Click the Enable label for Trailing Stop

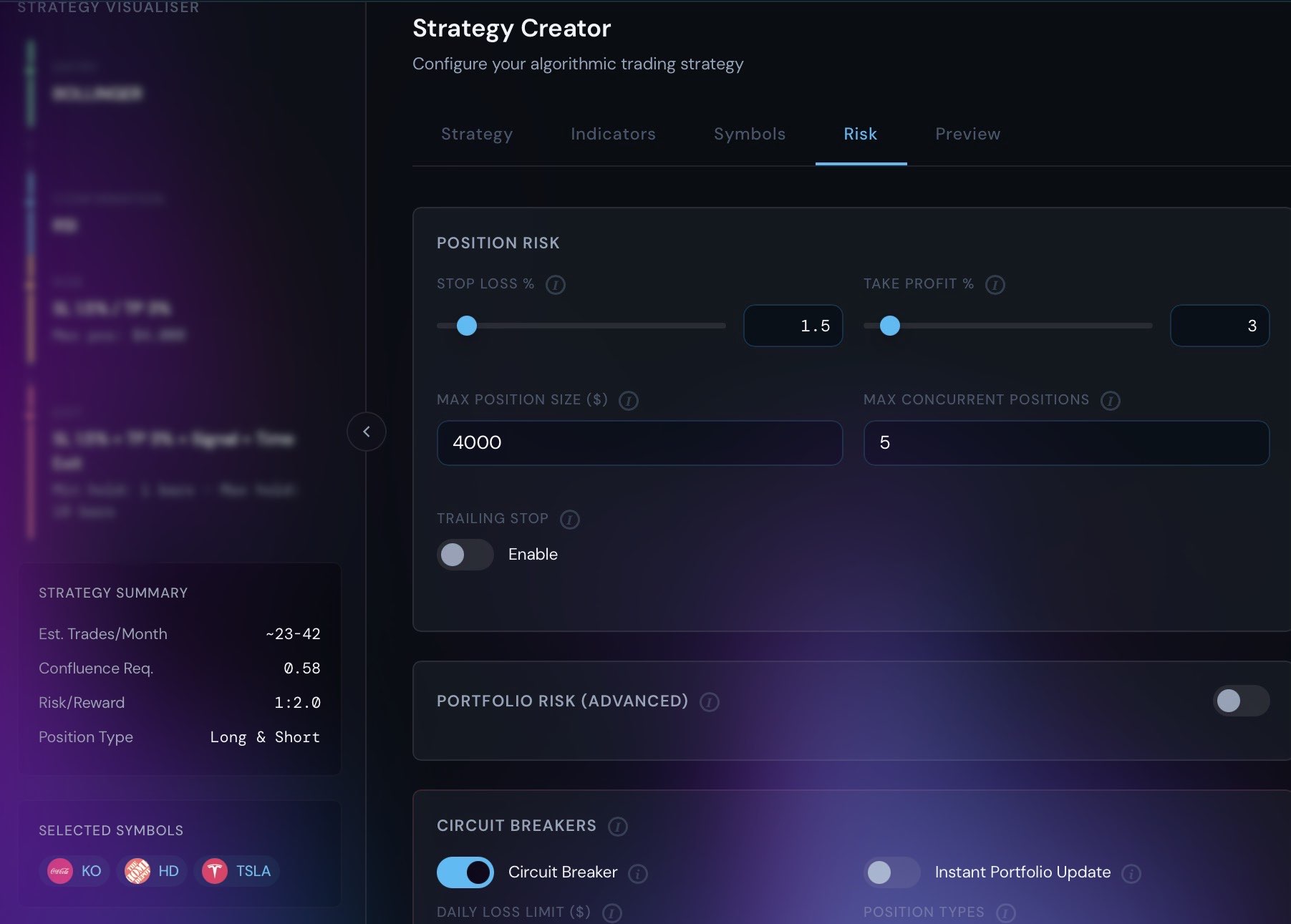coord(533,555)
